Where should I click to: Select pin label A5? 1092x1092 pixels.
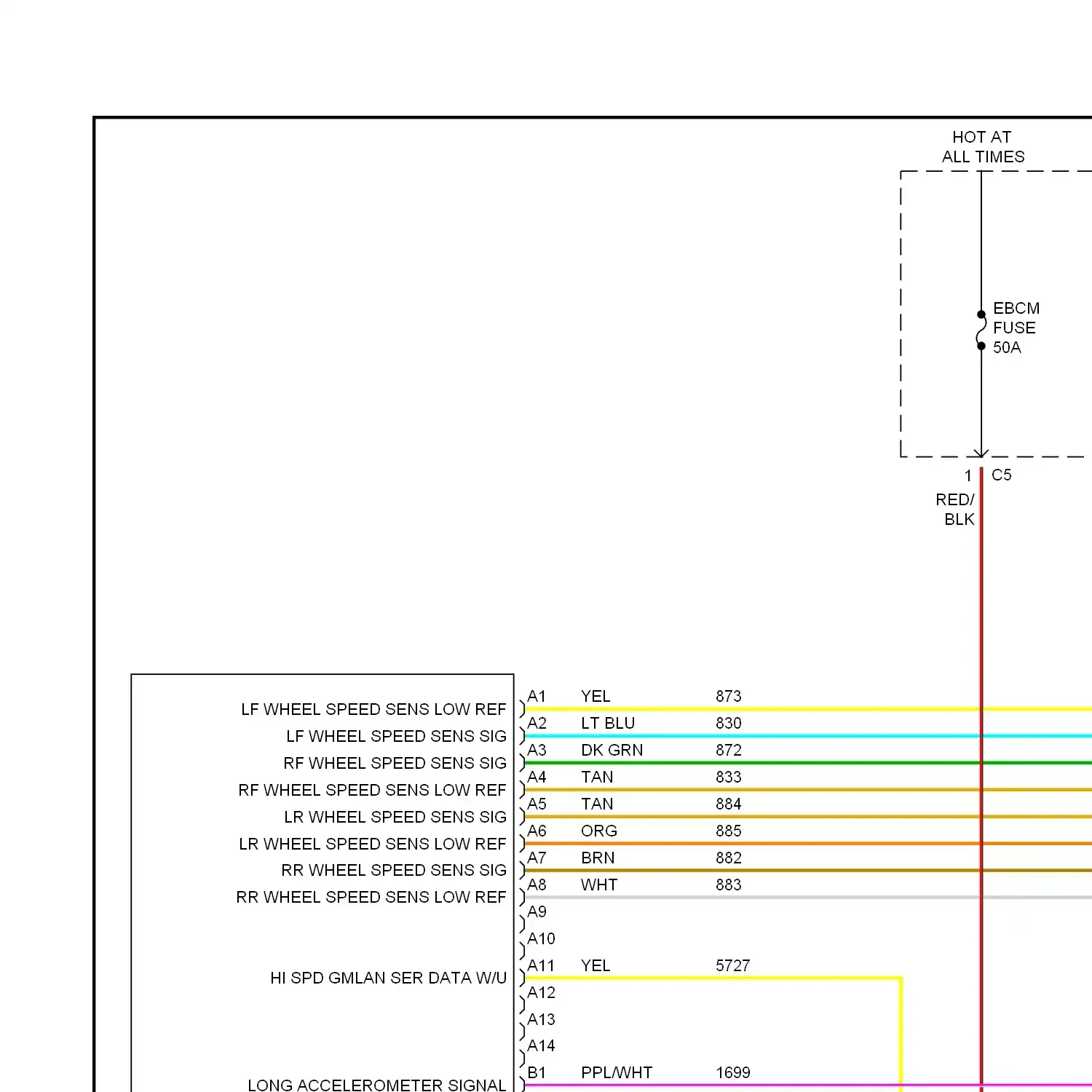(537, 804)
